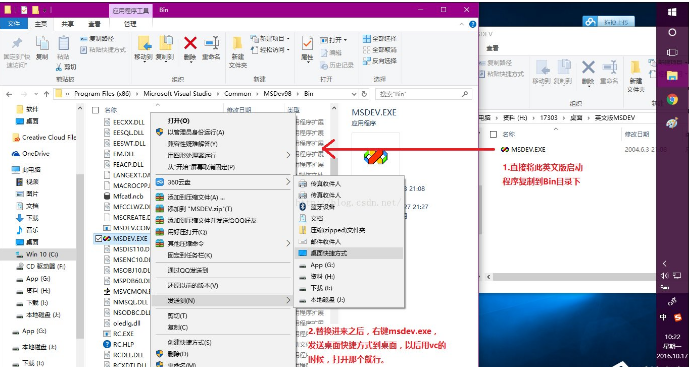Tick the header checkbox in right window
This screenshot has height=367, width=692.
(x=493, y=134)
